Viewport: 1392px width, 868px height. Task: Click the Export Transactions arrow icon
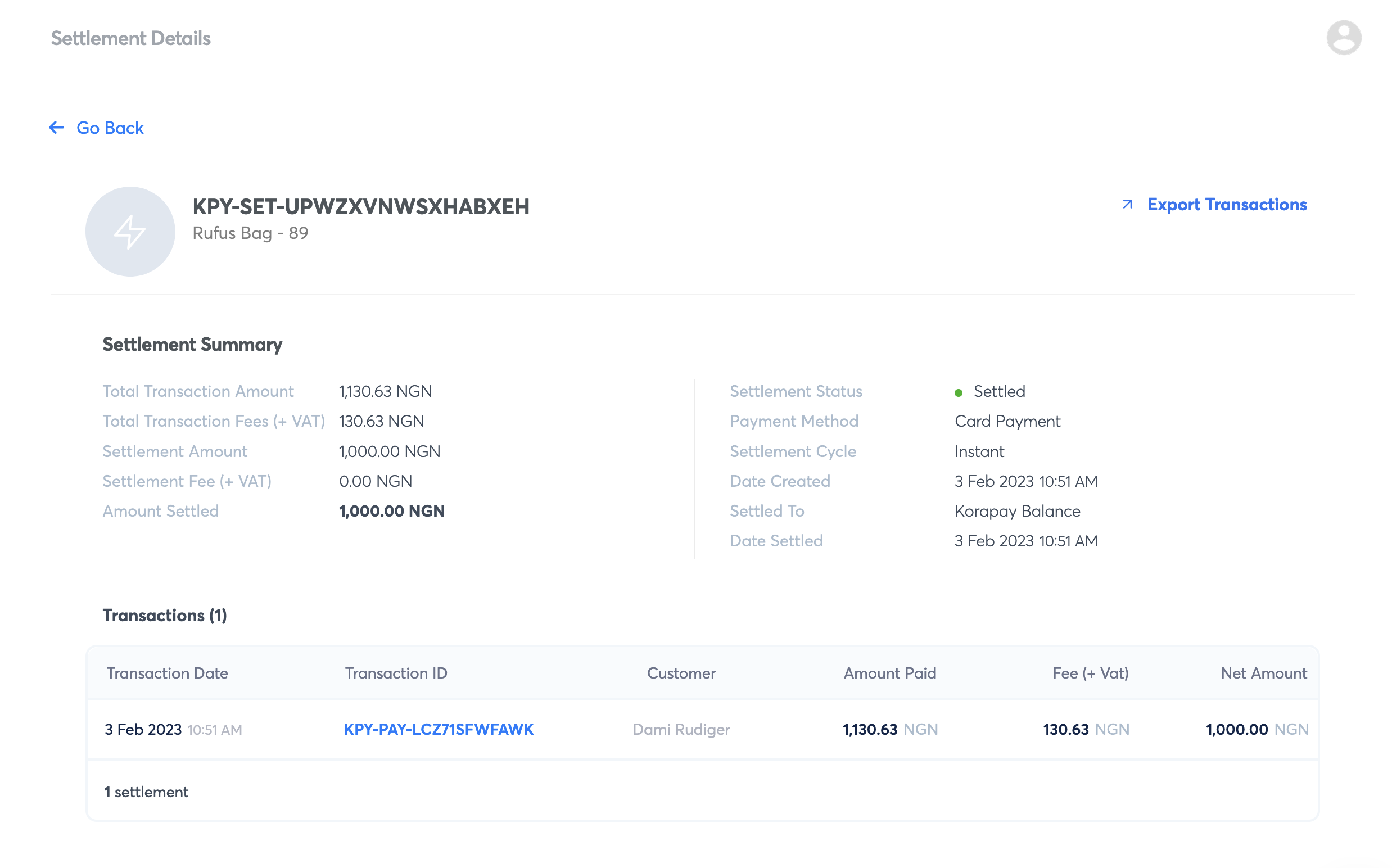(x=1127, y=205)
